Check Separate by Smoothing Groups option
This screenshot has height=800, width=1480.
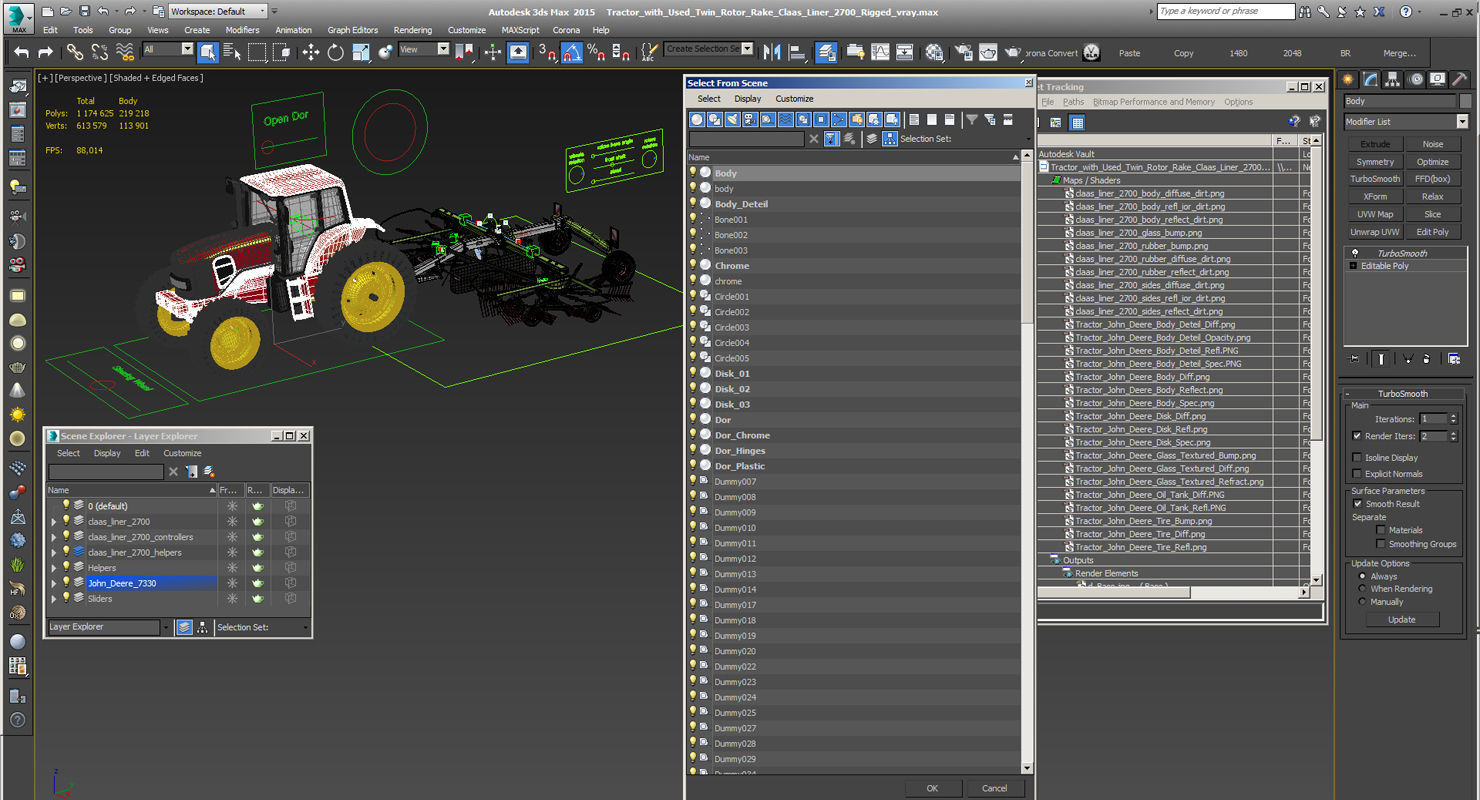point(1381,544)
